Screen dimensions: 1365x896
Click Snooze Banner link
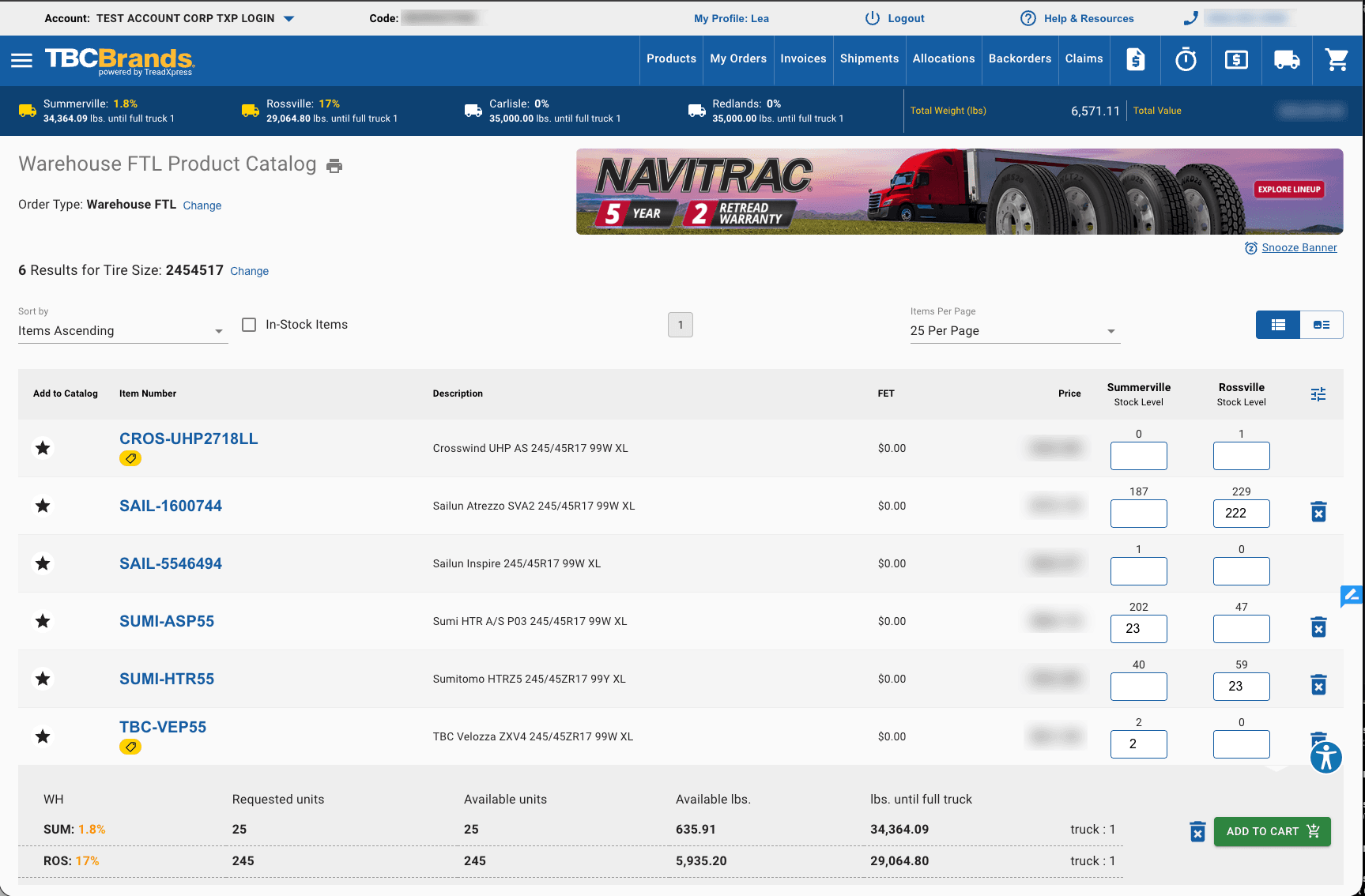tap(1299, 247)
